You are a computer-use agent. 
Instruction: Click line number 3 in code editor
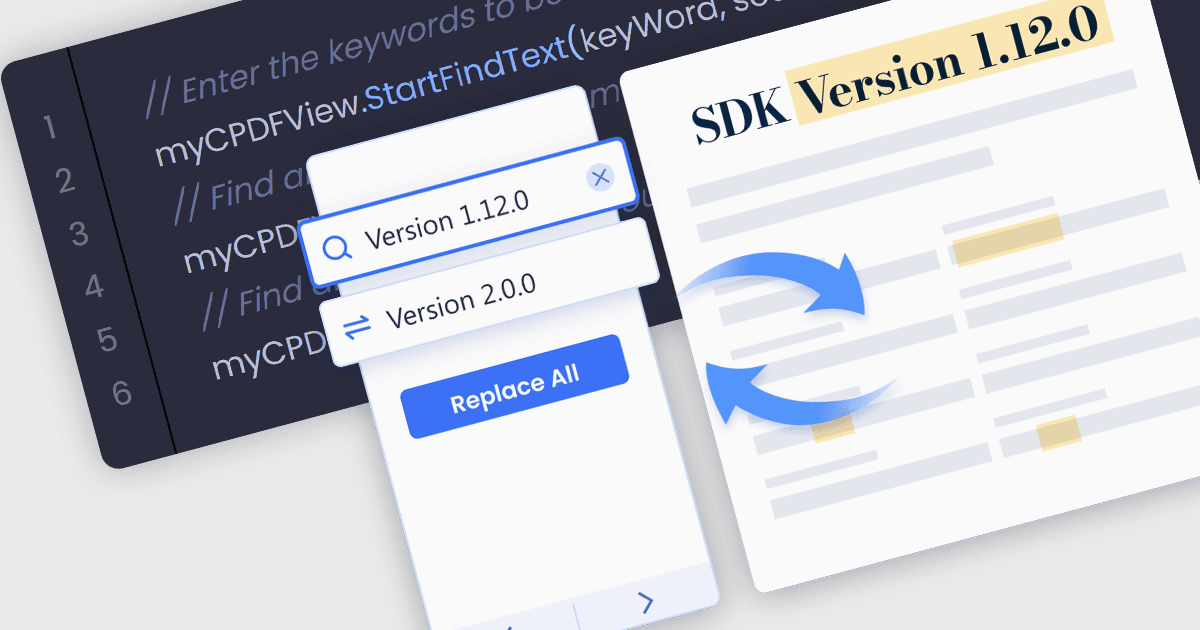(79, 235)
